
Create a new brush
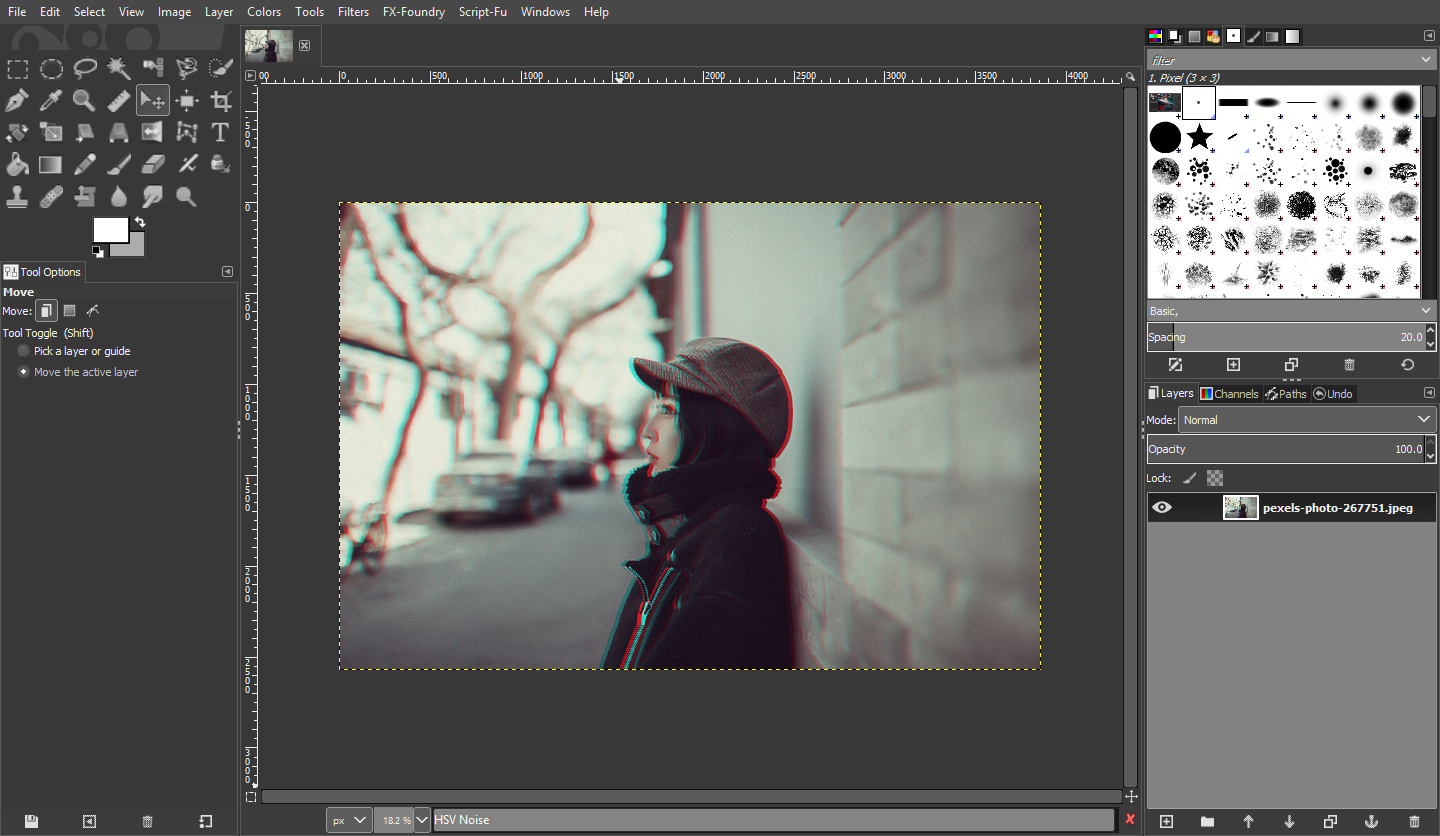click(1233, 364)
